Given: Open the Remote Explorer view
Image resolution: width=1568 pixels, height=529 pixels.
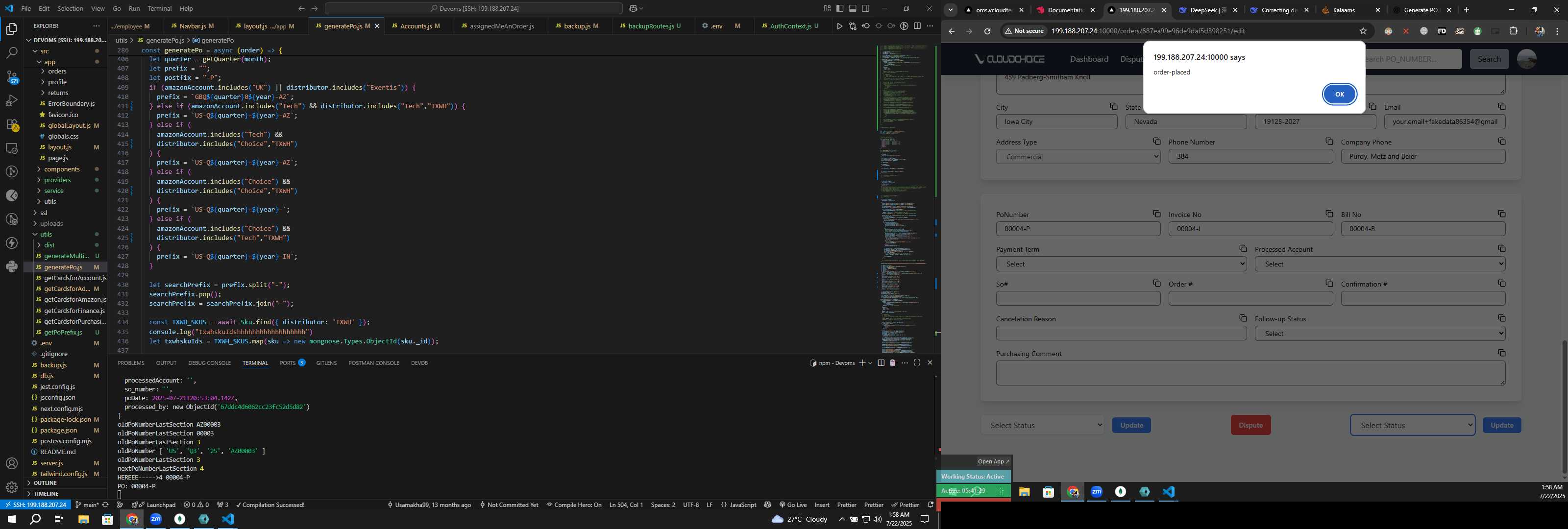Looking at the screenshot, I should (12, 148).
